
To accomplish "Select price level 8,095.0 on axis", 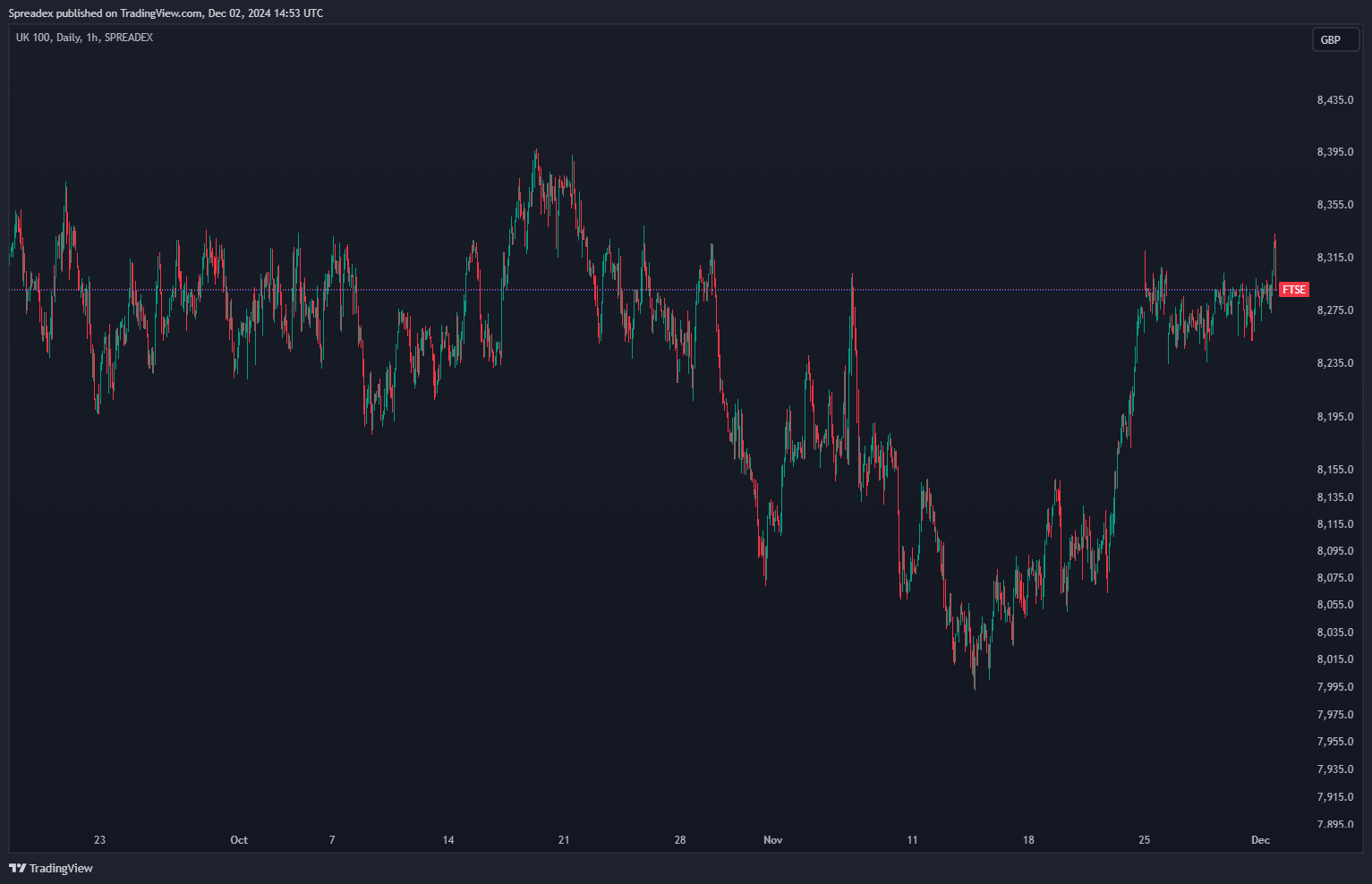I will pos(1335,551).
